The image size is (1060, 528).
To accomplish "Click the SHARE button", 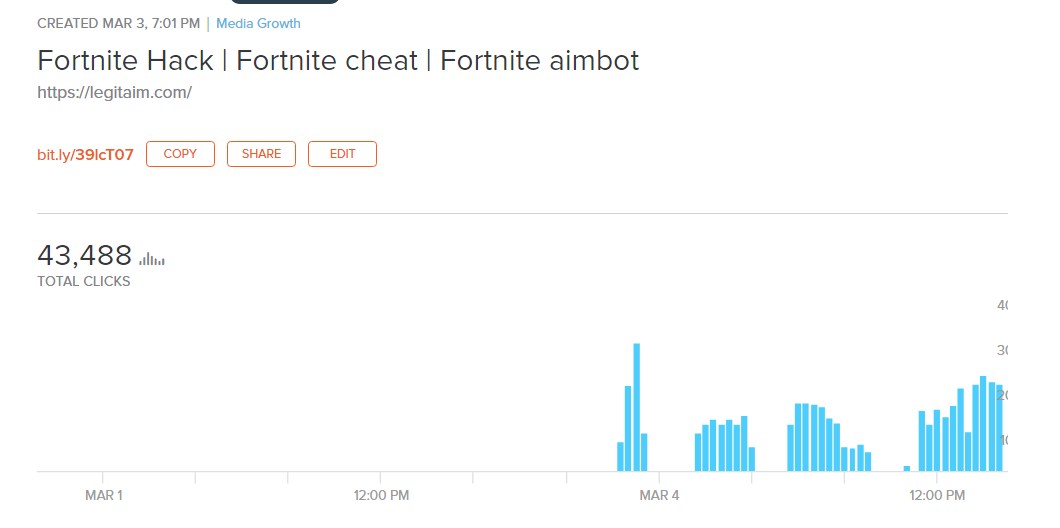I will pyautogui.click(x=261, y=154).
